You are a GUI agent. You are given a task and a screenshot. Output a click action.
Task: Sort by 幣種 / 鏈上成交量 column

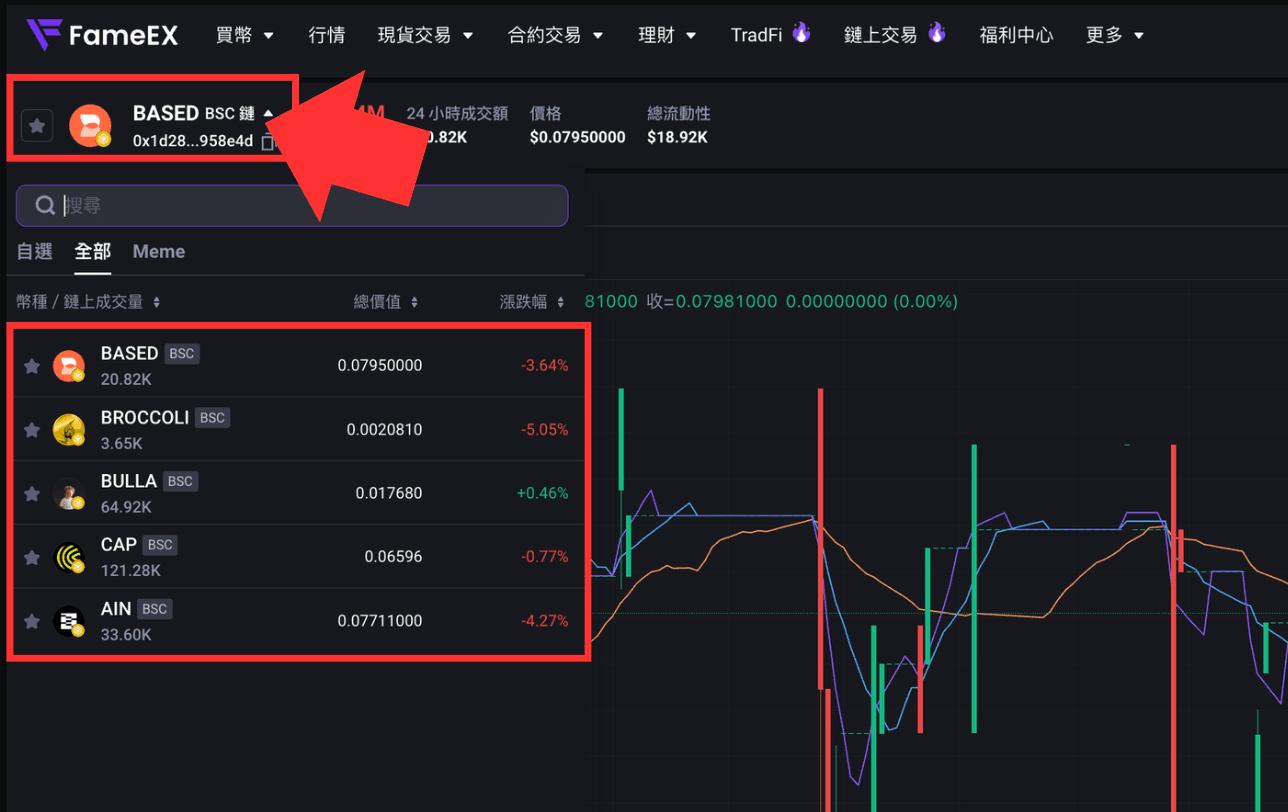(88, 302)
